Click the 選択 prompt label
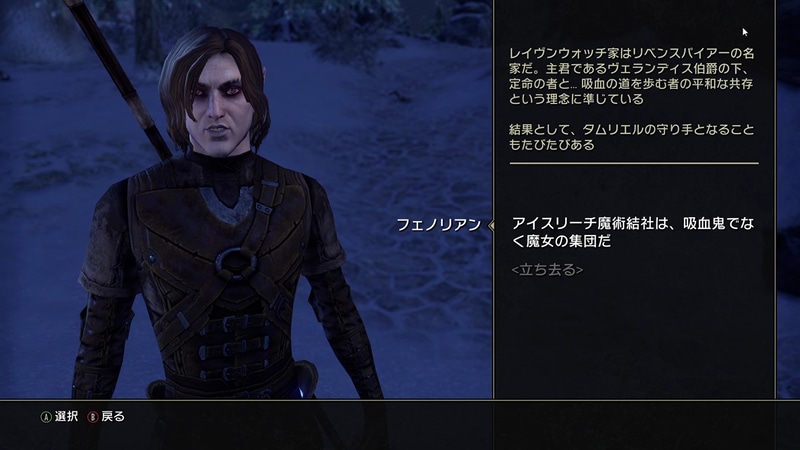800x450 pixels. [x=66, y=417]
